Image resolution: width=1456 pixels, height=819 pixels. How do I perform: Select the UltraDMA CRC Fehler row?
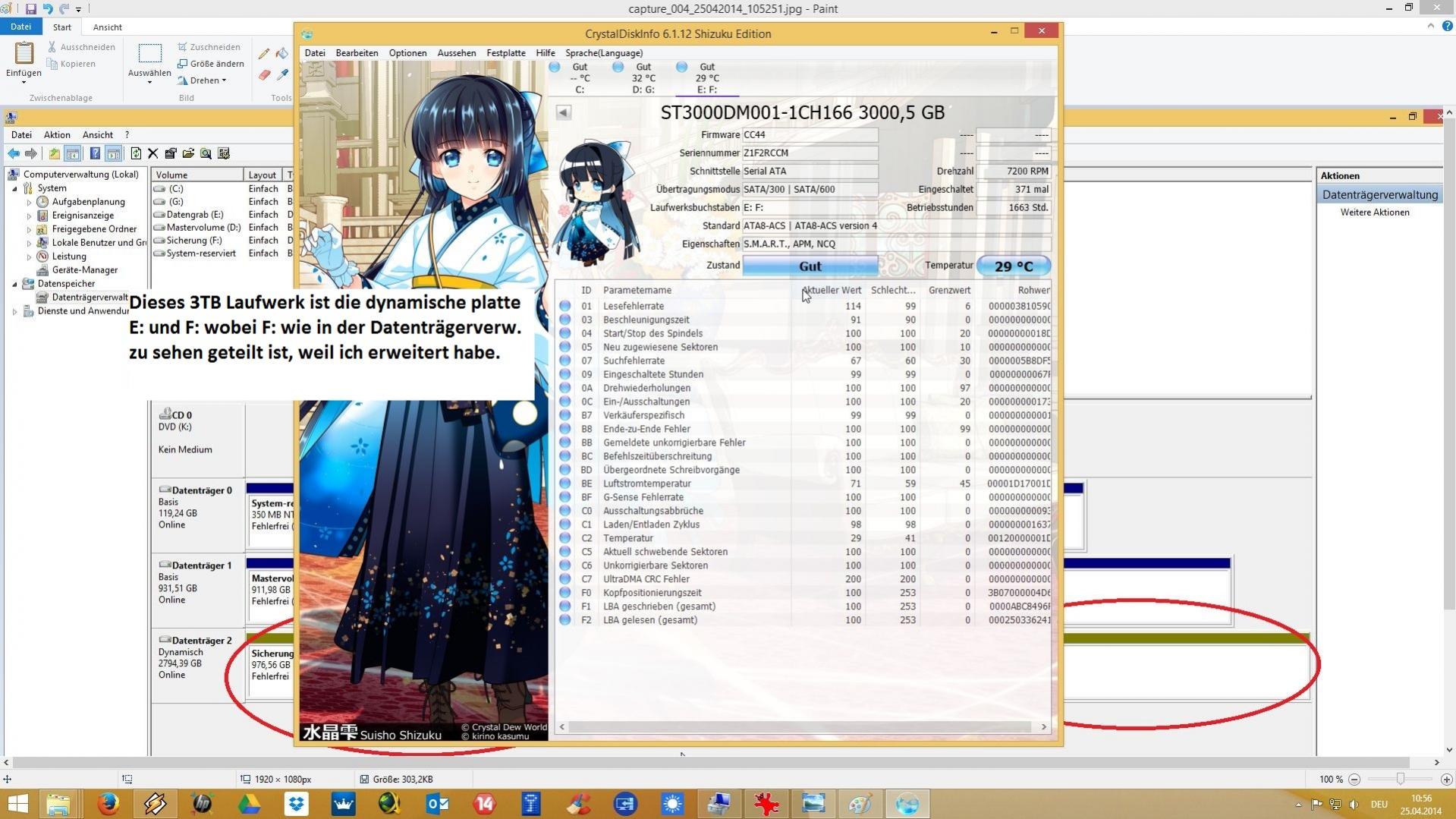(x=803, y=580)
